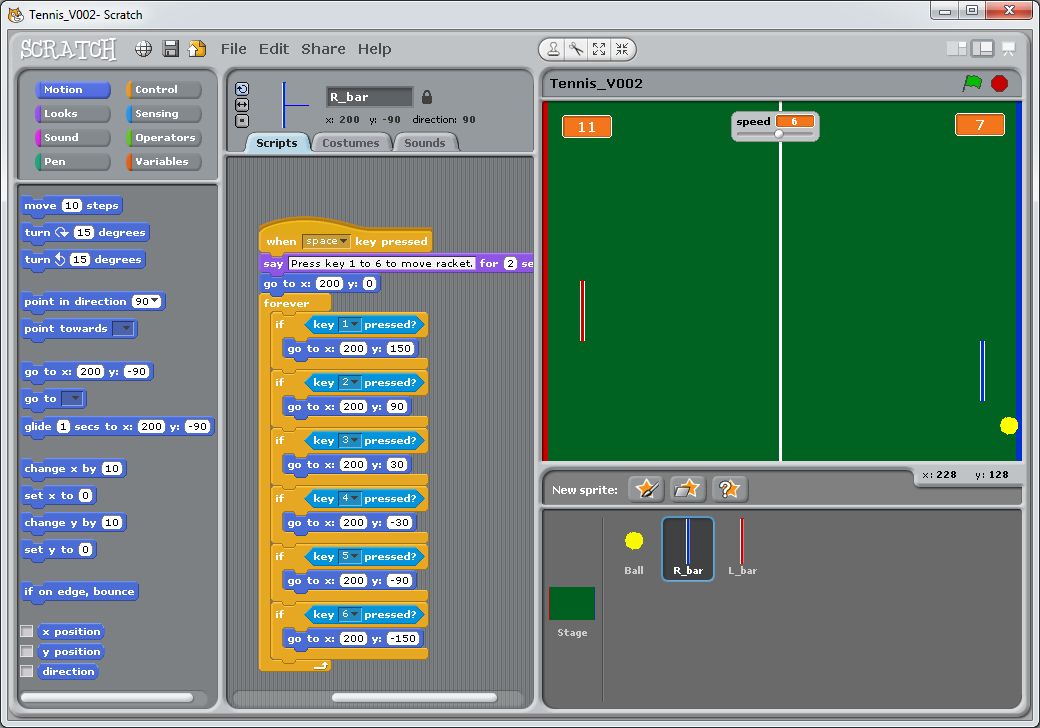Click the globe language icon
Viewport: 1040px width, 728px height.
[x=144, y=49]
